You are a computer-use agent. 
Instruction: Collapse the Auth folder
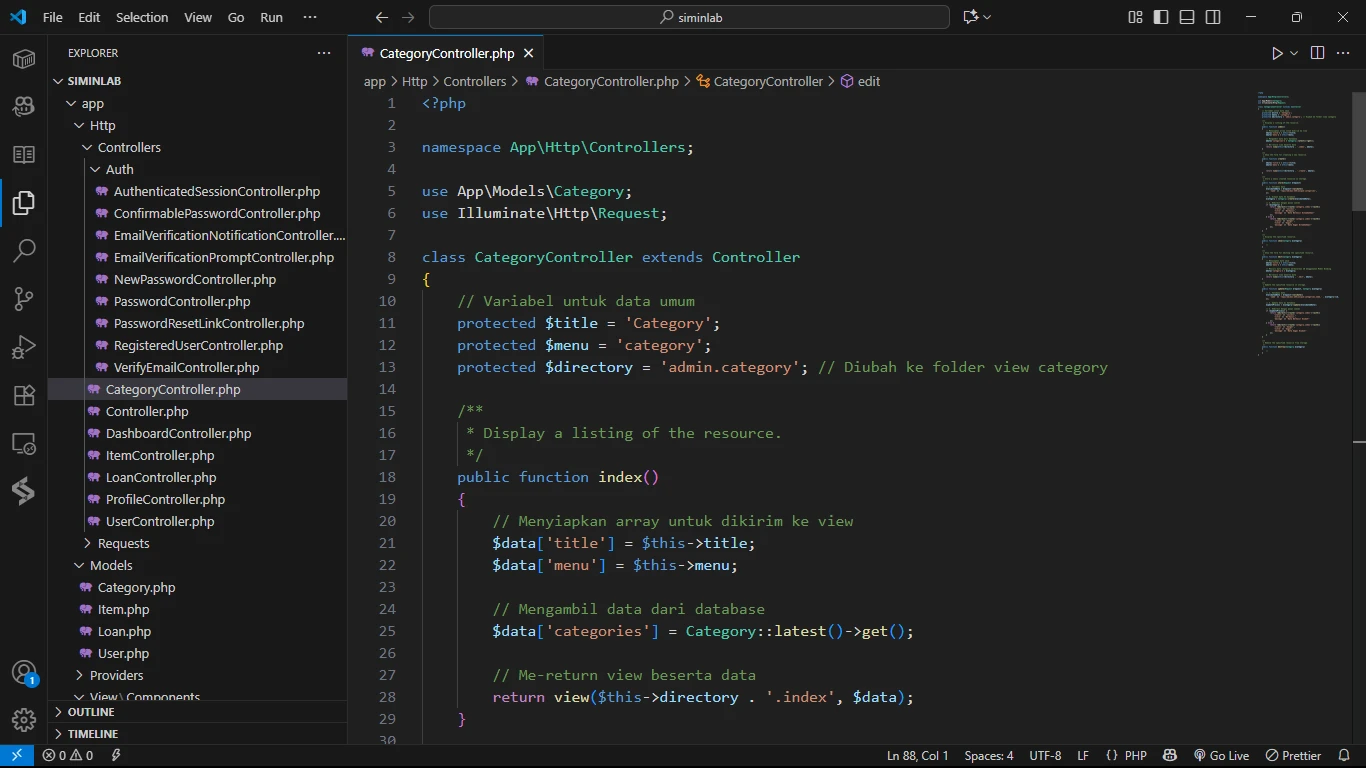pos(119,169)
